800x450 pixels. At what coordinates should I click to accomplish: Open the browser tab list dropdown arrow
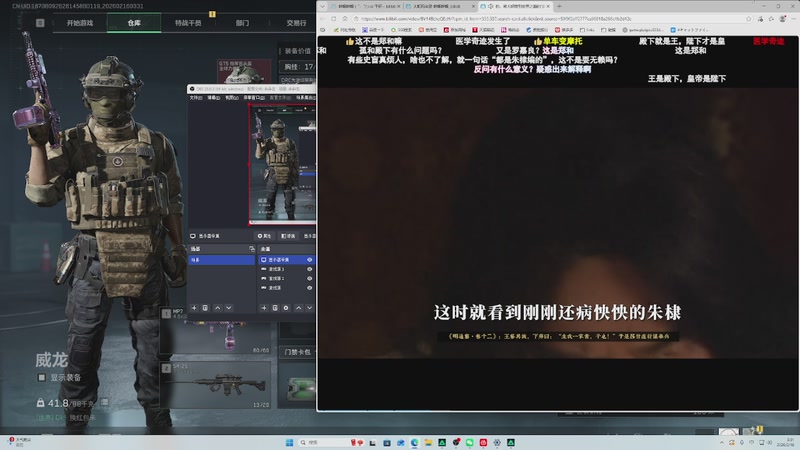(x=322, y=6)
